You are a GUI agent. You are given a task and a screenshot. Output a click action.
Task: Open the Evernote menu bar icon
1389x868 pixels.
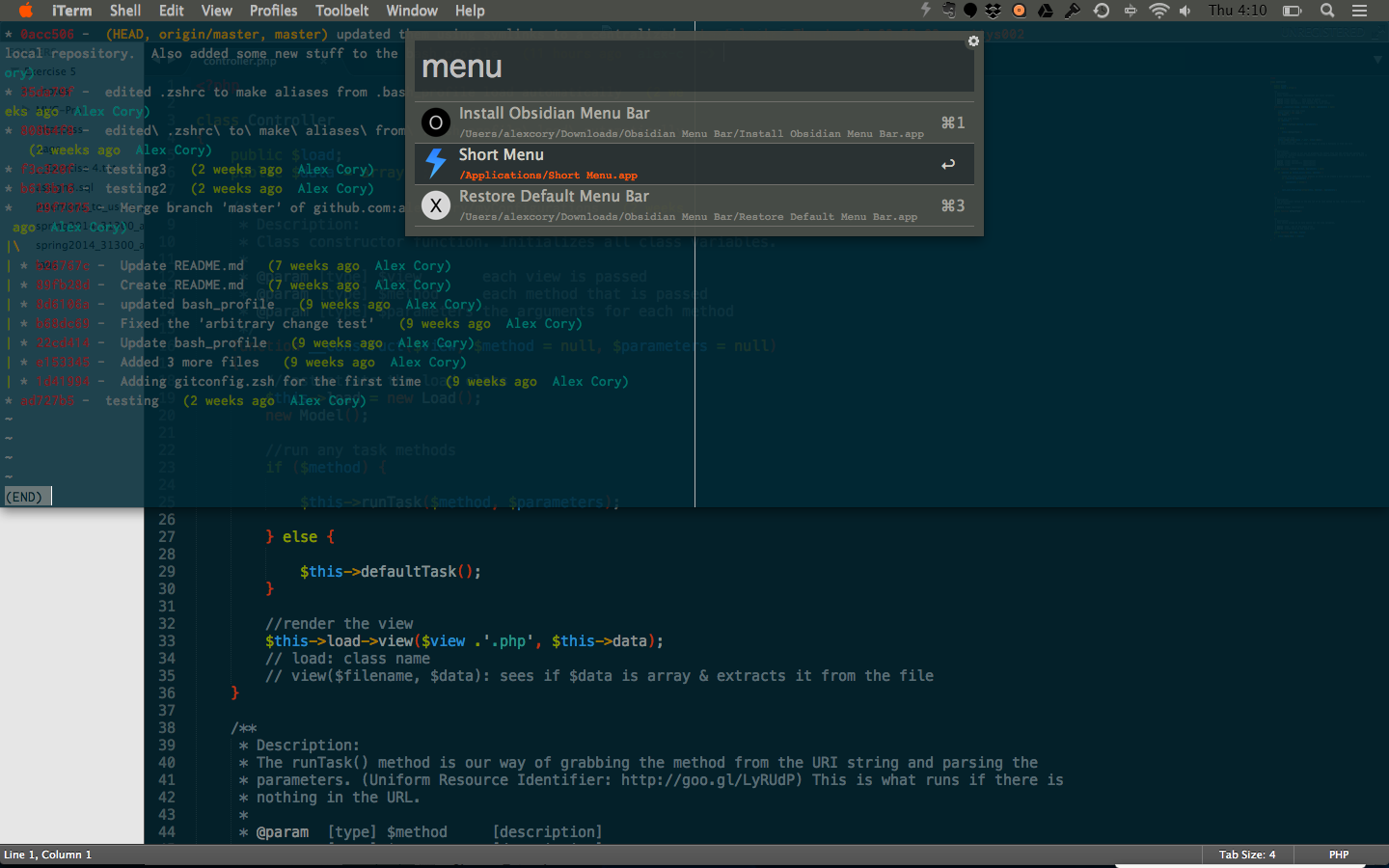948,11
